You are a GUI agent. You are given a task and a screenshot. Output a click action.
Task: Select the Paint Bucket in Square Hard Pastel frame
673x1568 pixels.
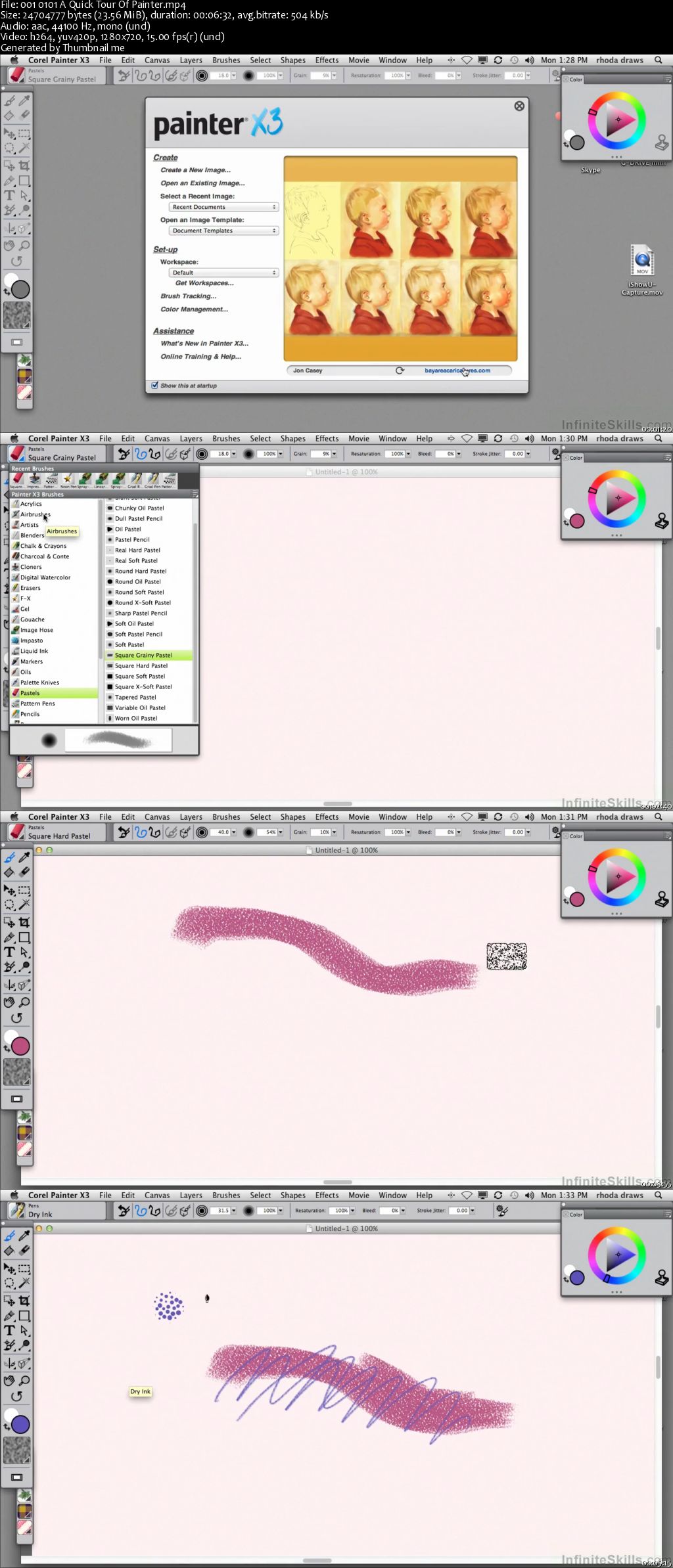tap(10, 872)
